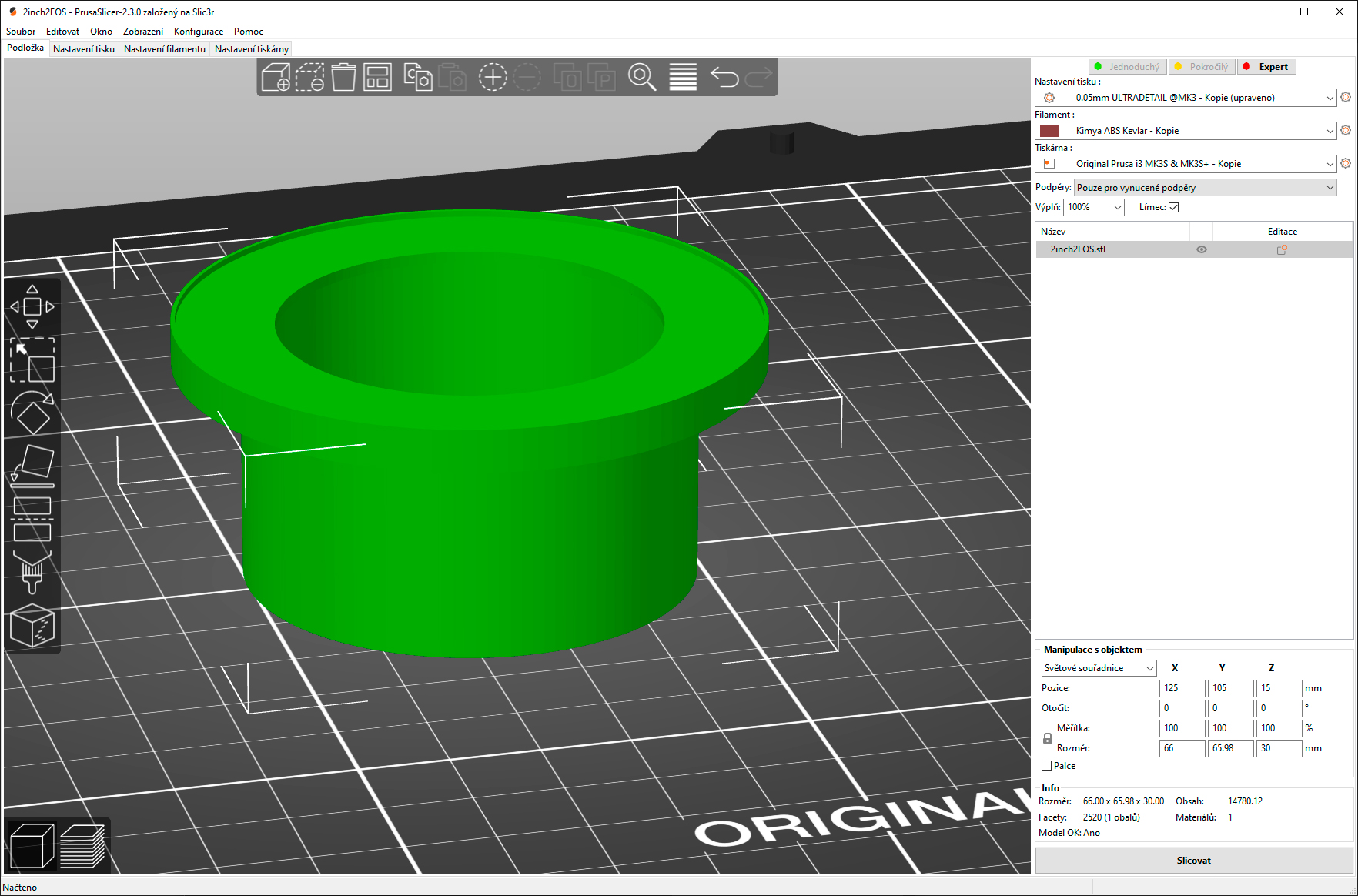Viewport: 1358px width, 896px height.
Task: Open the Konfigurace menu
Action: (198, 32)
